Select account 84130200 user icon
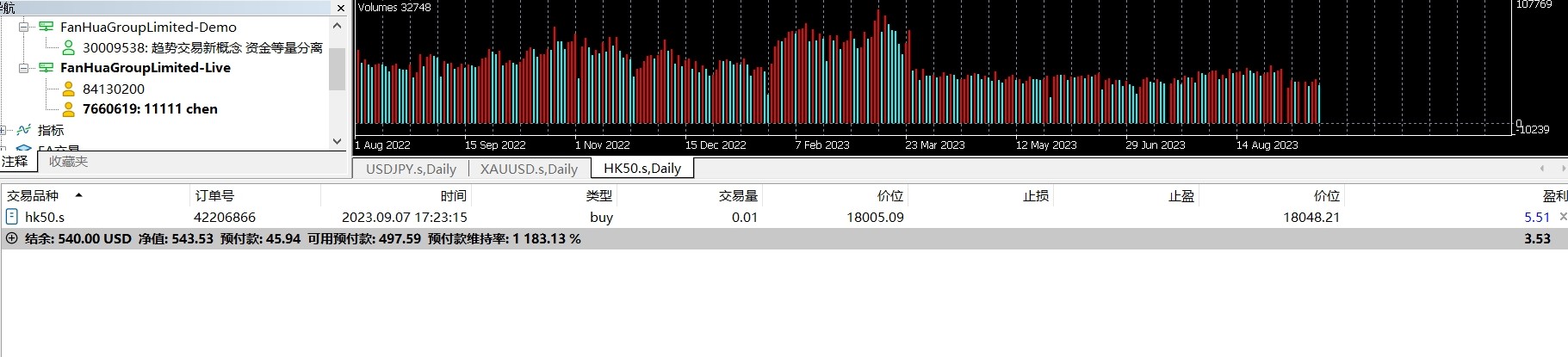 pos(69,89)
